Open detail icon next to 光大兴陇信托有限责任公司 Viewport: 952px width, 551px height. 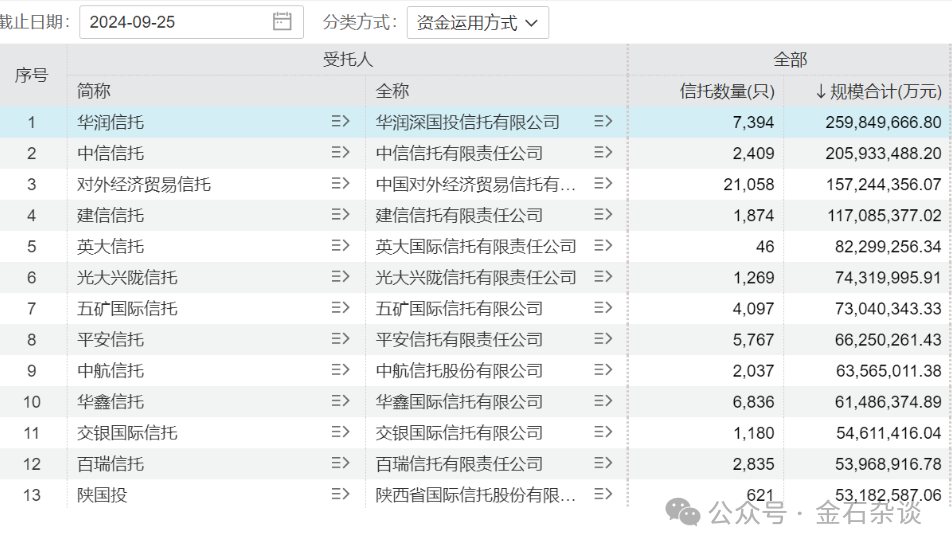(603, 277)
